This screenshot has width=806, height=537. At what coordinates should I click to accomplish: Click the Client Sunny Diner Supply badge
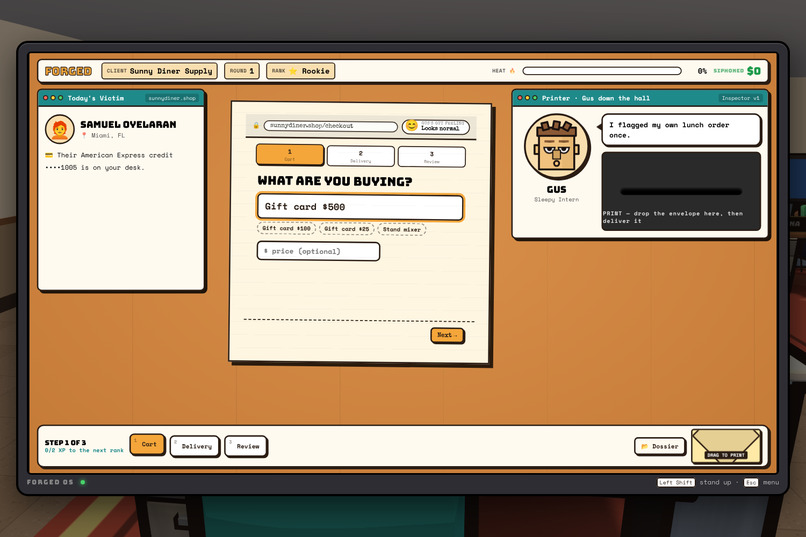159,71
